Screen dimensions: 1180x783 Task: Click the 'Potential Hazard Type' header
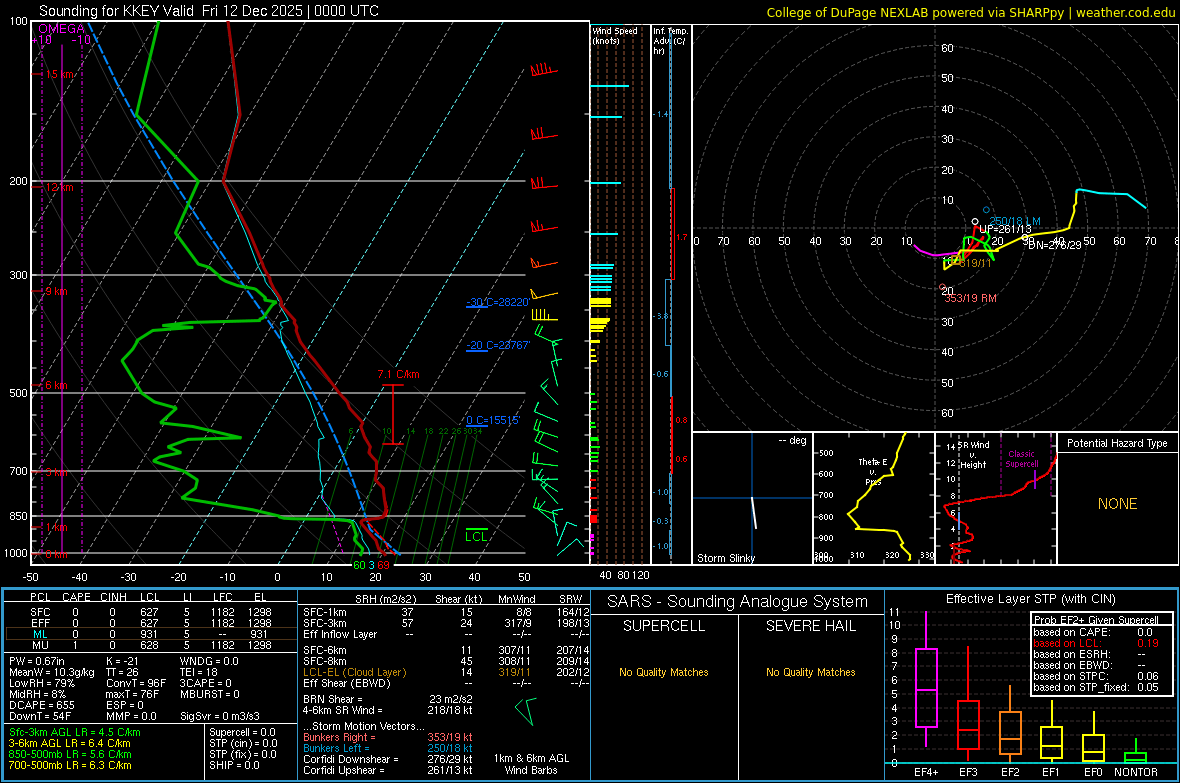(x=1117, y=443)
